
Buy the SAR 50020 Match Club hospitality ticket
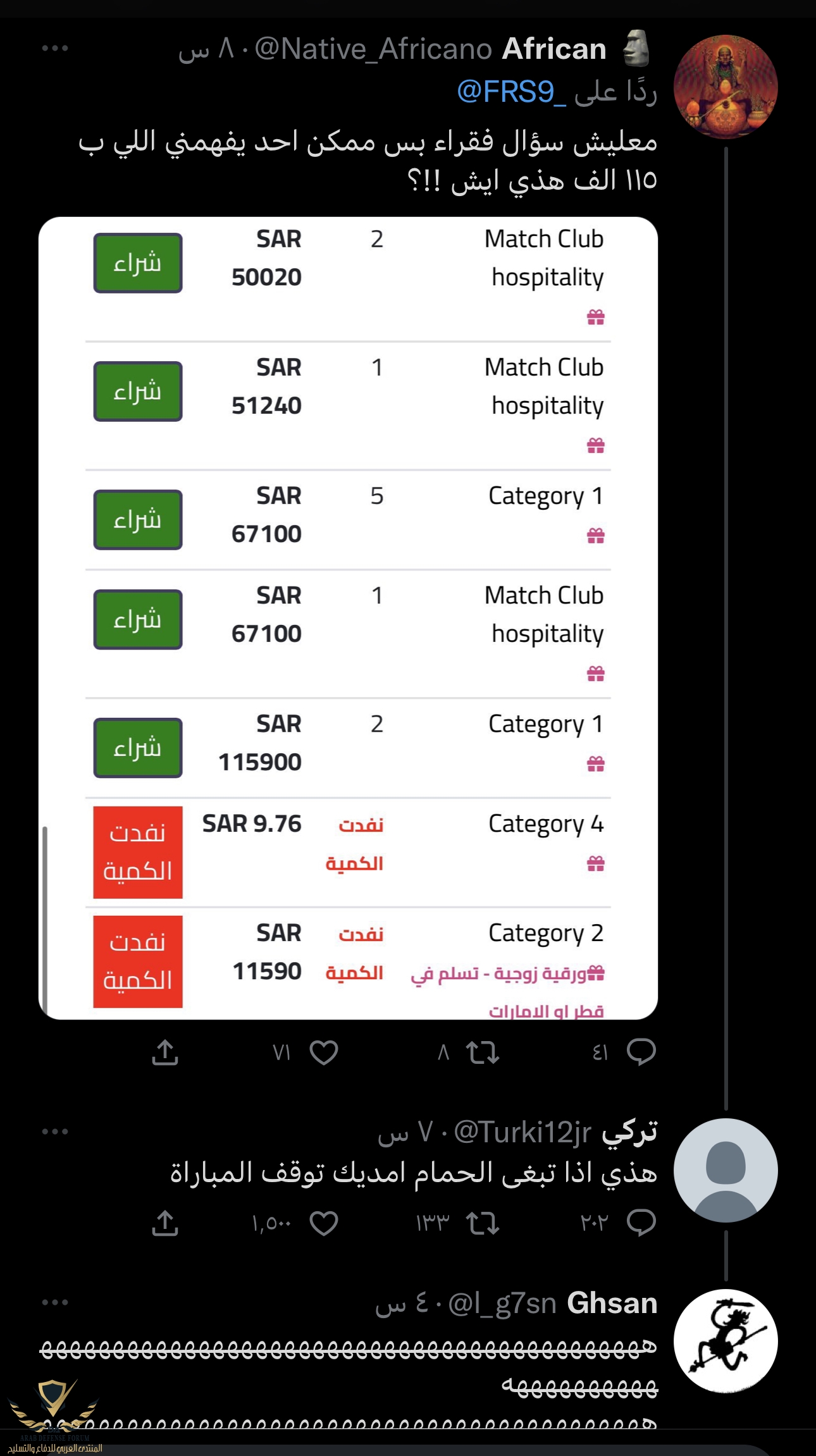[138, 263]
